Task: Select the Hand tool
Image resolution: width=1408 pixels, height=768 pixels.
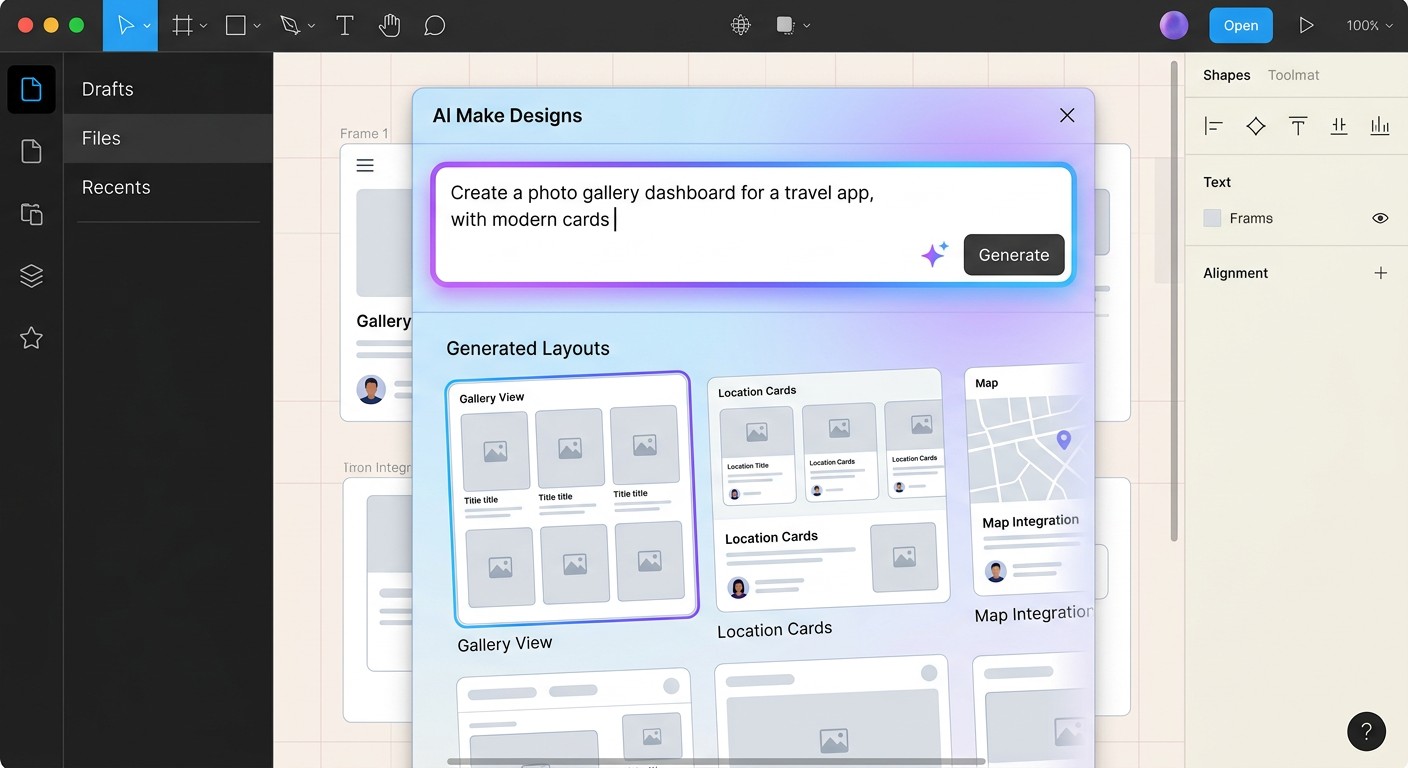Action: pos(389,25)
